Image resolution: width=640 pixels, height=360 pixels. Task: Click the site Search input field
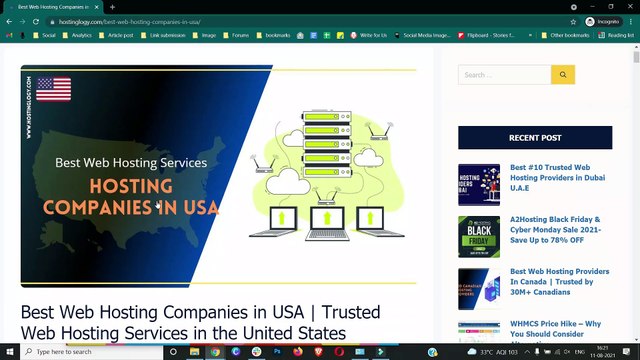coord(504,75)
